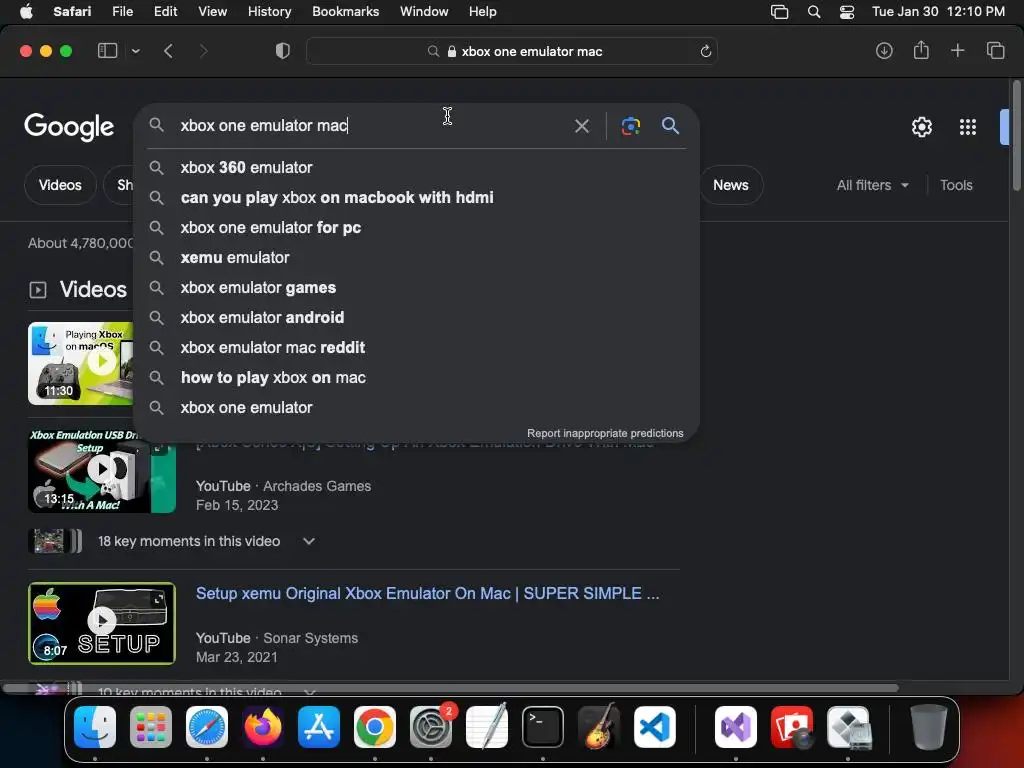Open the Share menu in Safari
Image resolution: width=1024 pixels, height=768 pixels.
click(921, 50)
